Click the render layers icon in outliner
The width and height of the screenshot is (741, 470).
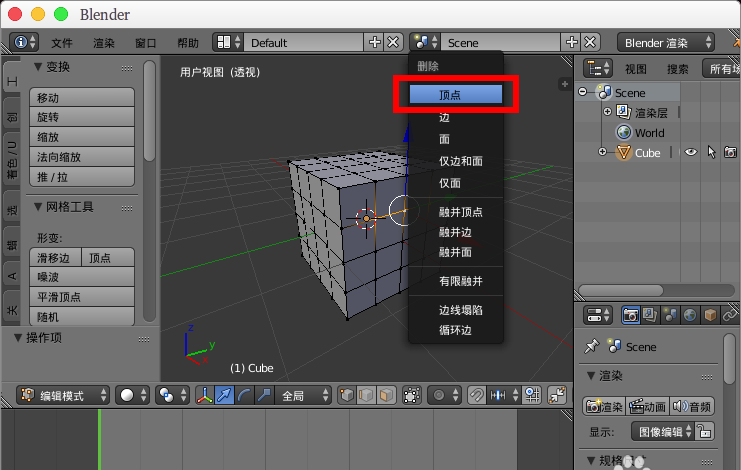624,112
